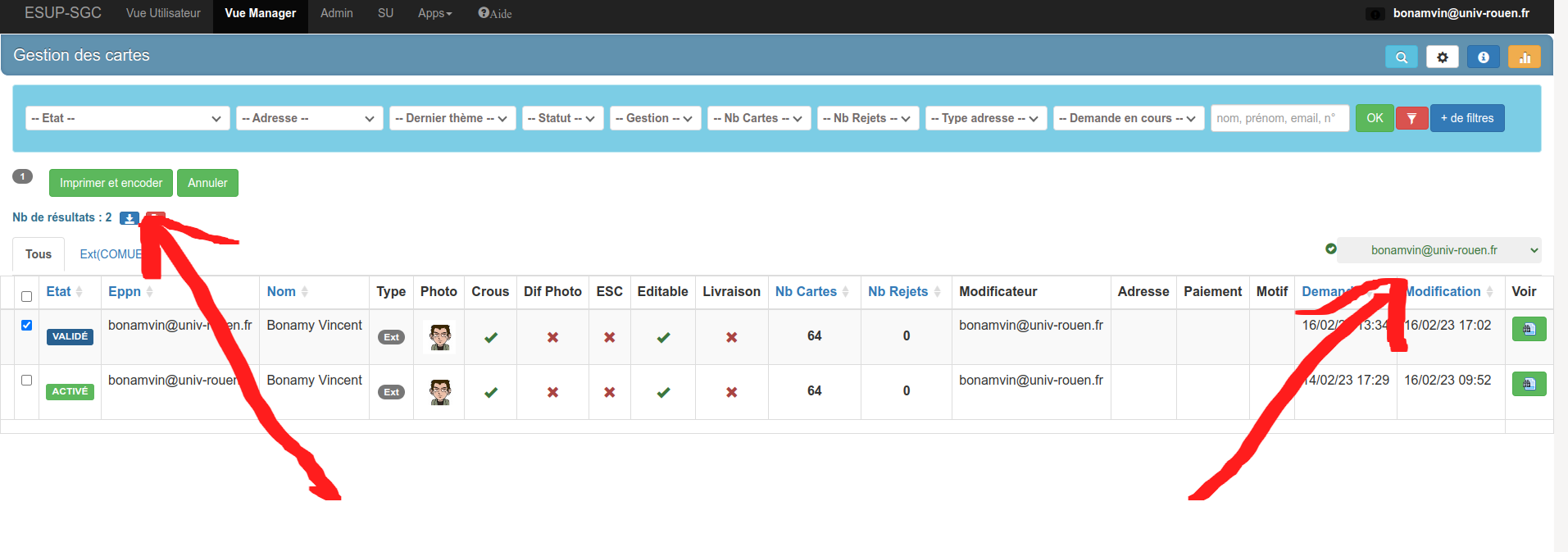Open the Etat filter dropdown
The image size is (1568, 552).
[x=127, y=118]
